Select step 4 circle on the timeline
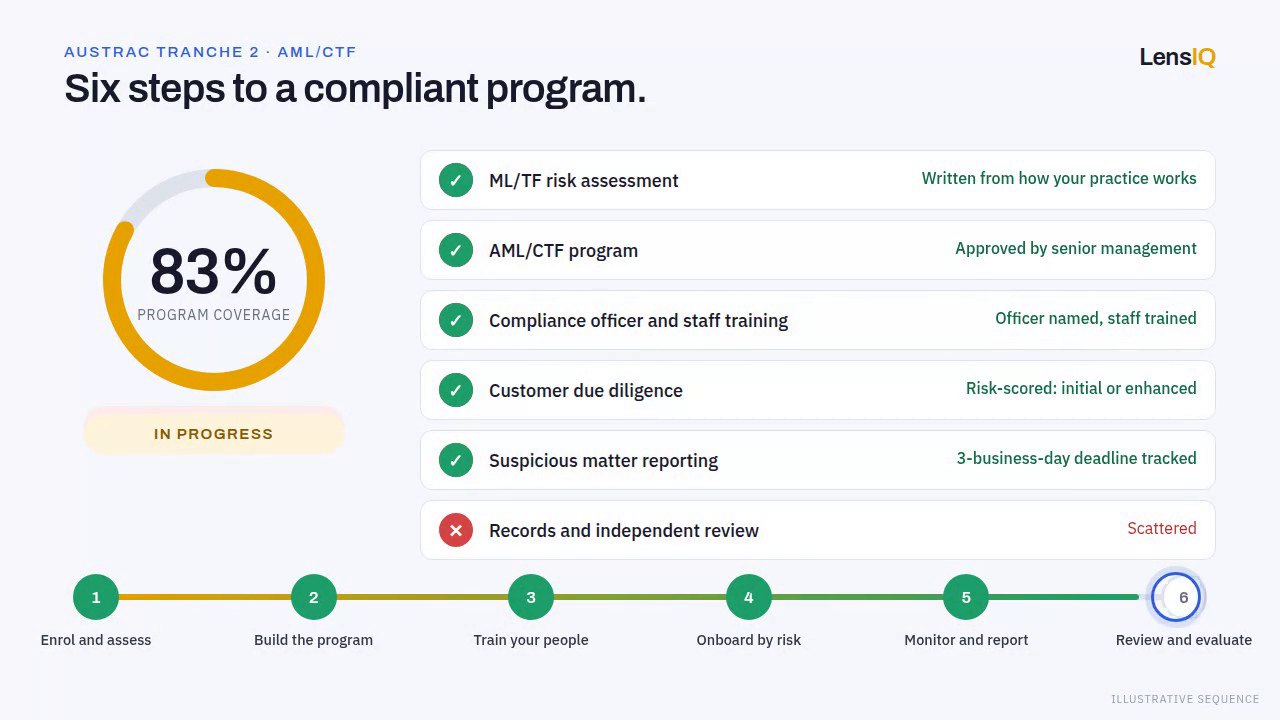This screenshot has height=720, width=1280. [748, 597]
